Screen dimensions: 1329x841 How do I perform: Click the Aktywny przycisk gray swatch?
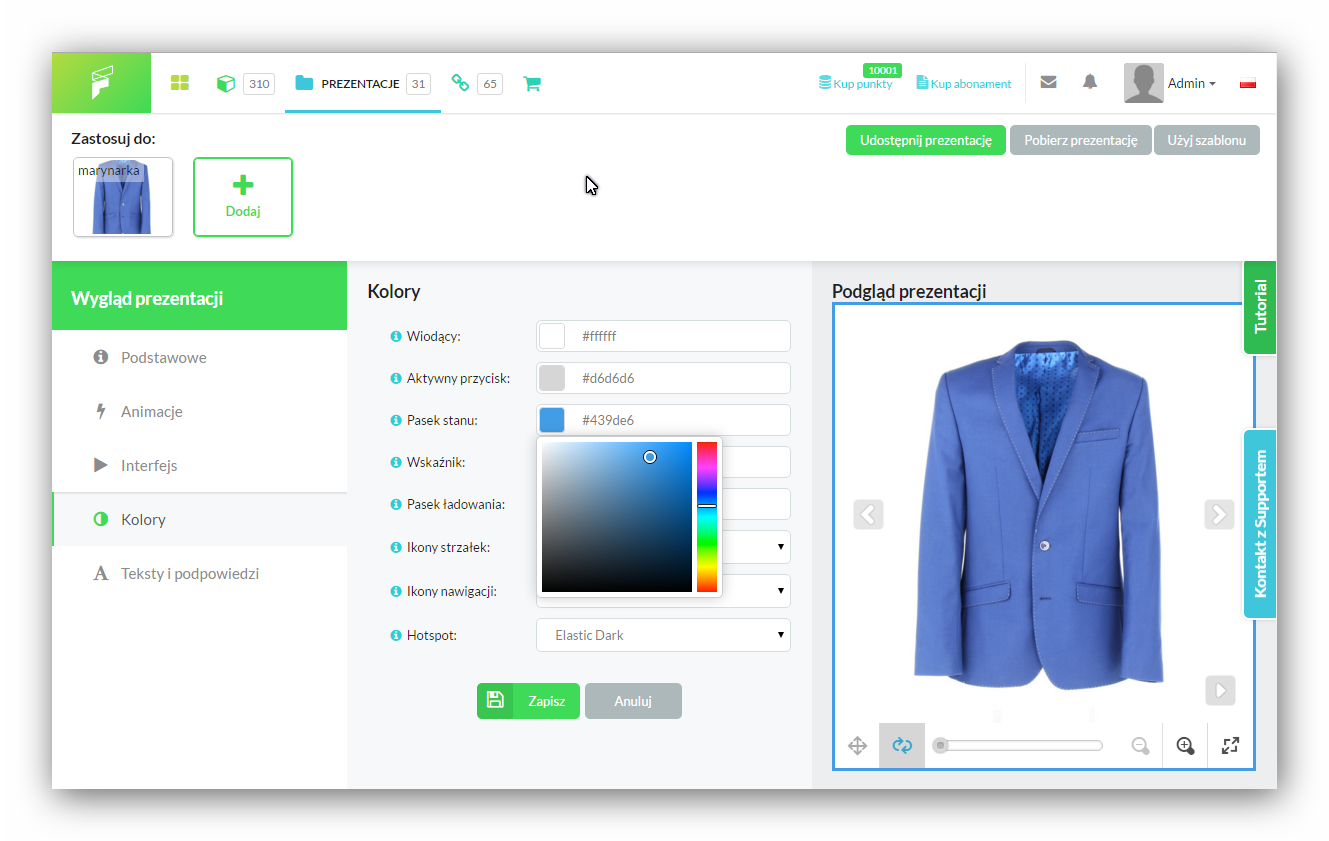[x=552, y=378]
